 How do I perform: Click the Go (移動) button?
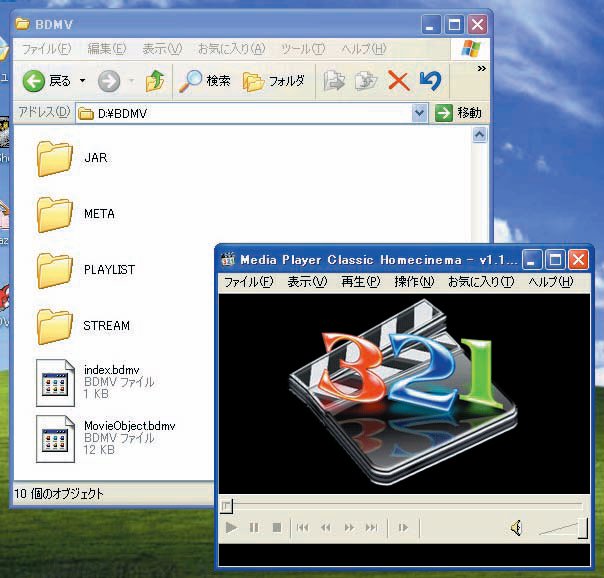pyautogui.click(x=458, y=113)
